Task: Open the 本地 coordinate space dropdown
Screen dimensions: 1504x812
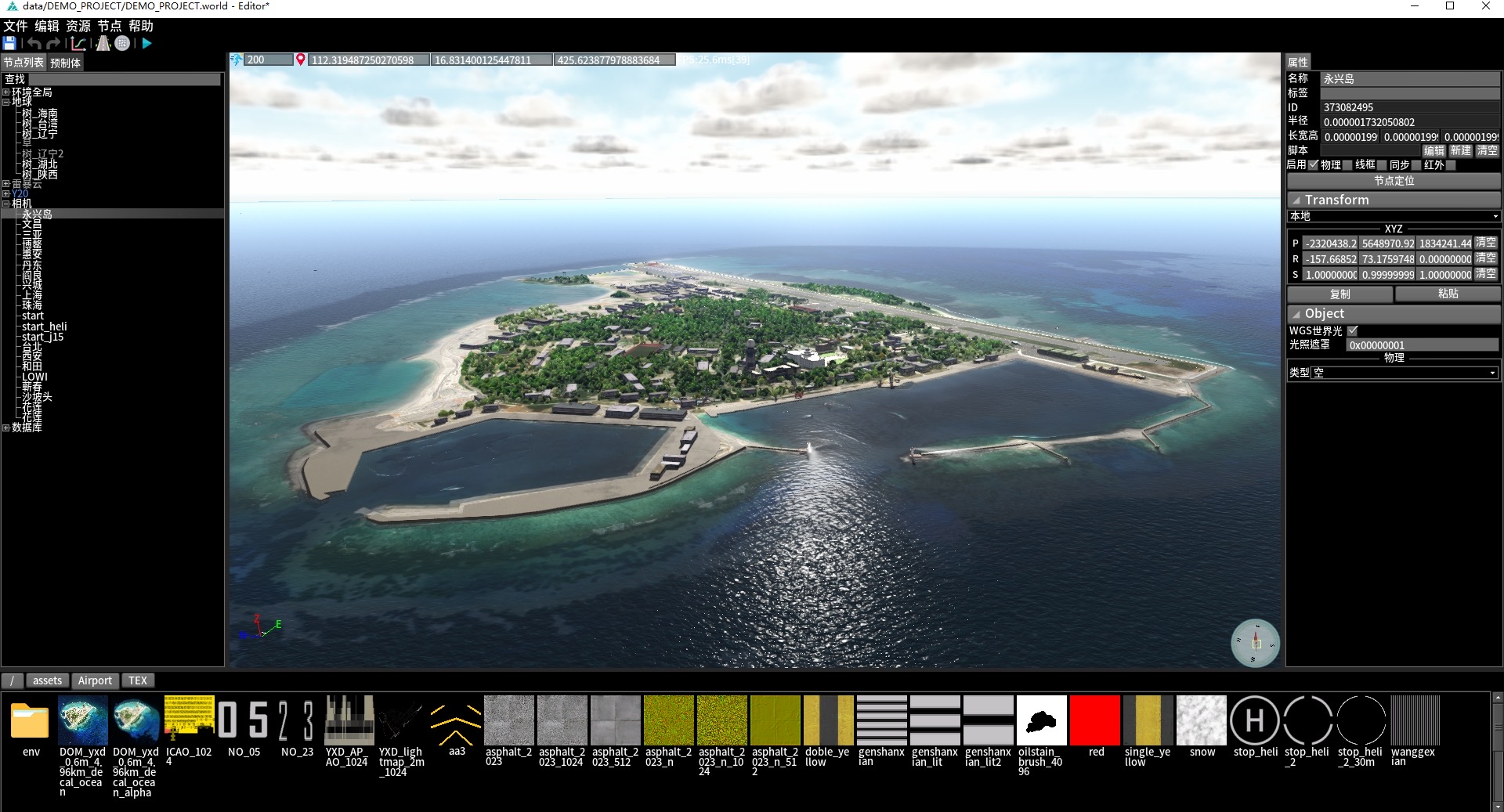Action: (1394, 216)
